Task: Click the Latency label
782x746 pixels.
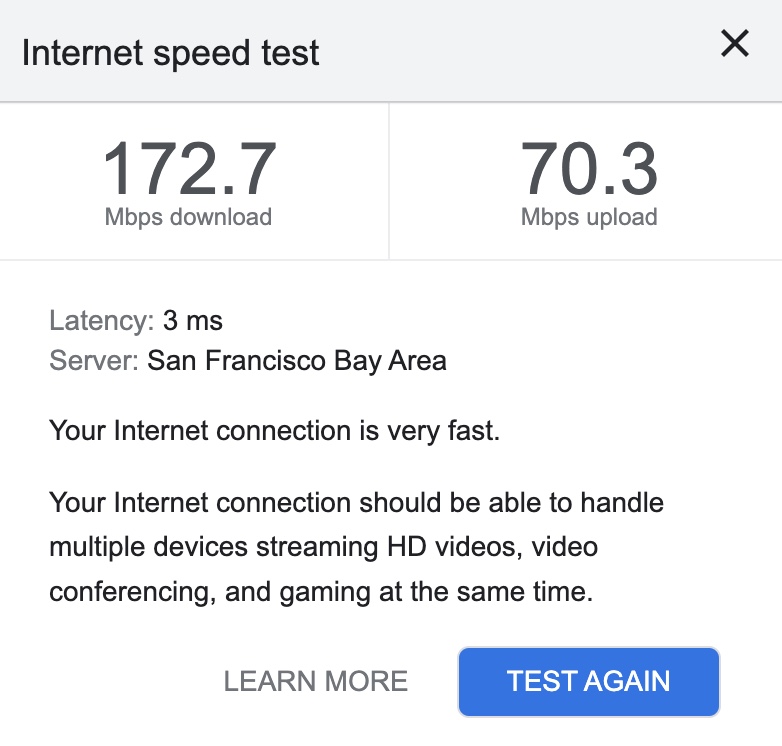Action: click(x=101, y=321)
